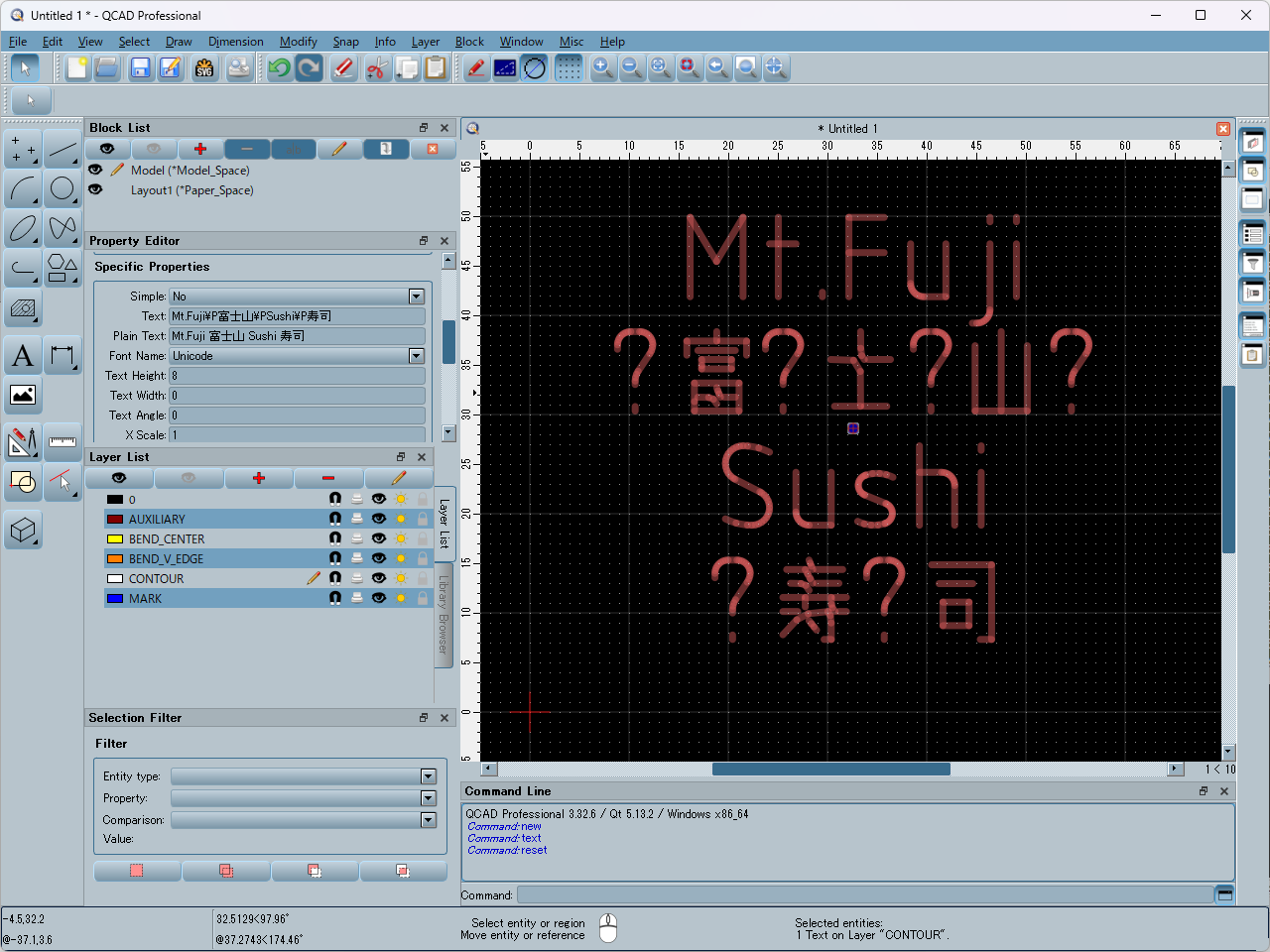Expand the Font Name dropdown
The width and height of the screenshot is (1270, 952).
[416, 356]
